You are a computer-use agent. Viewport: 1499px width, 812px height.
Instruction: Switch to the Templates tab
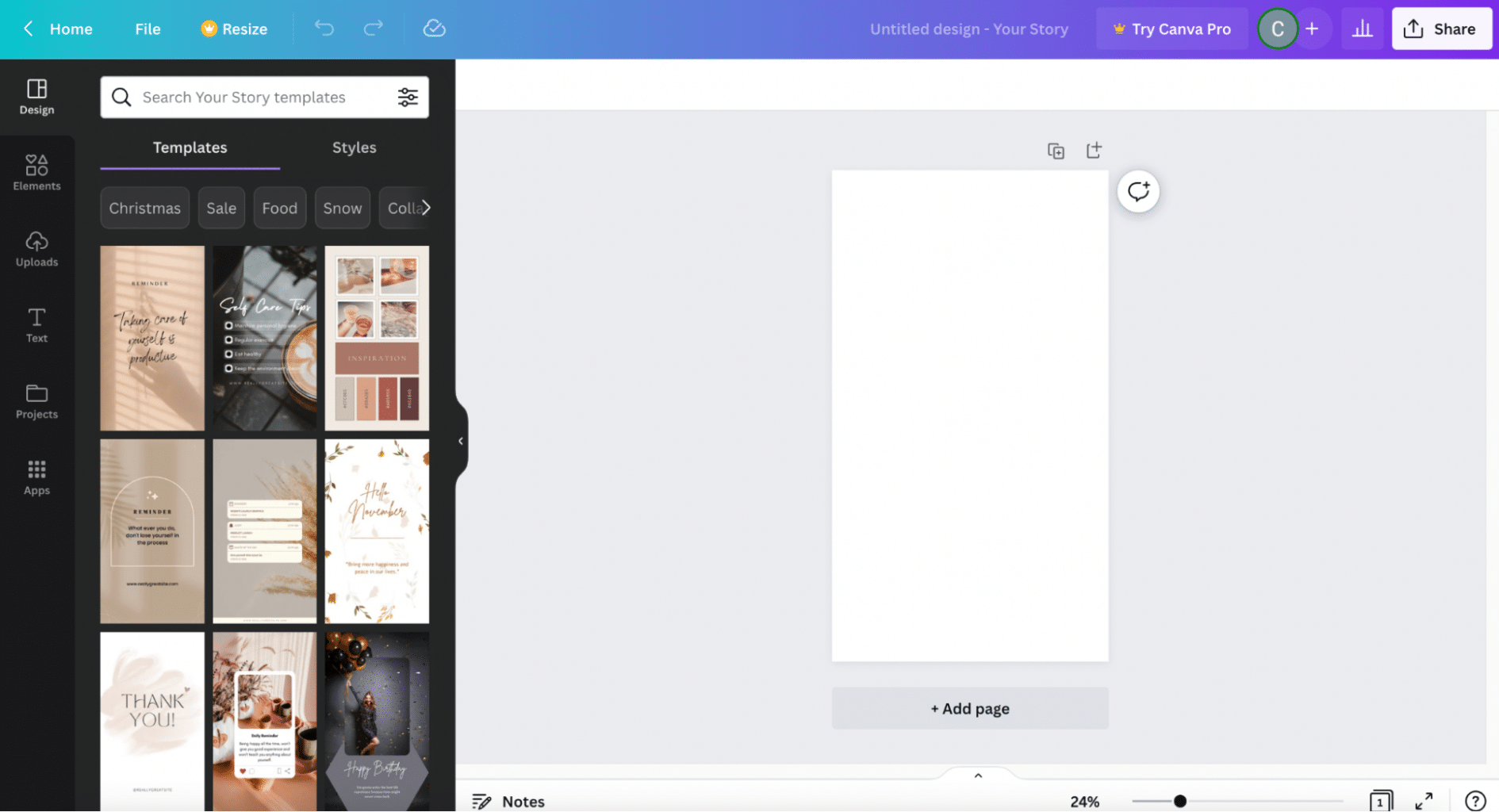tap(190, 147)
